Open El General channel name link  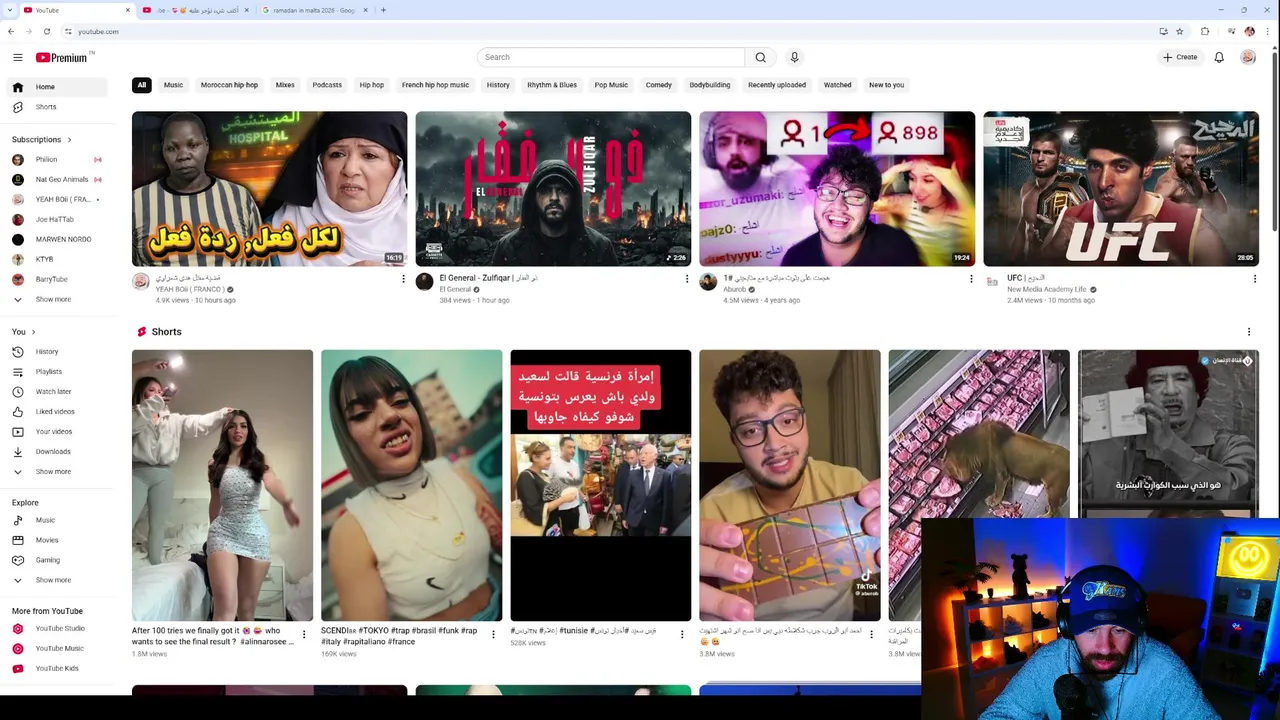coord(454,289)
